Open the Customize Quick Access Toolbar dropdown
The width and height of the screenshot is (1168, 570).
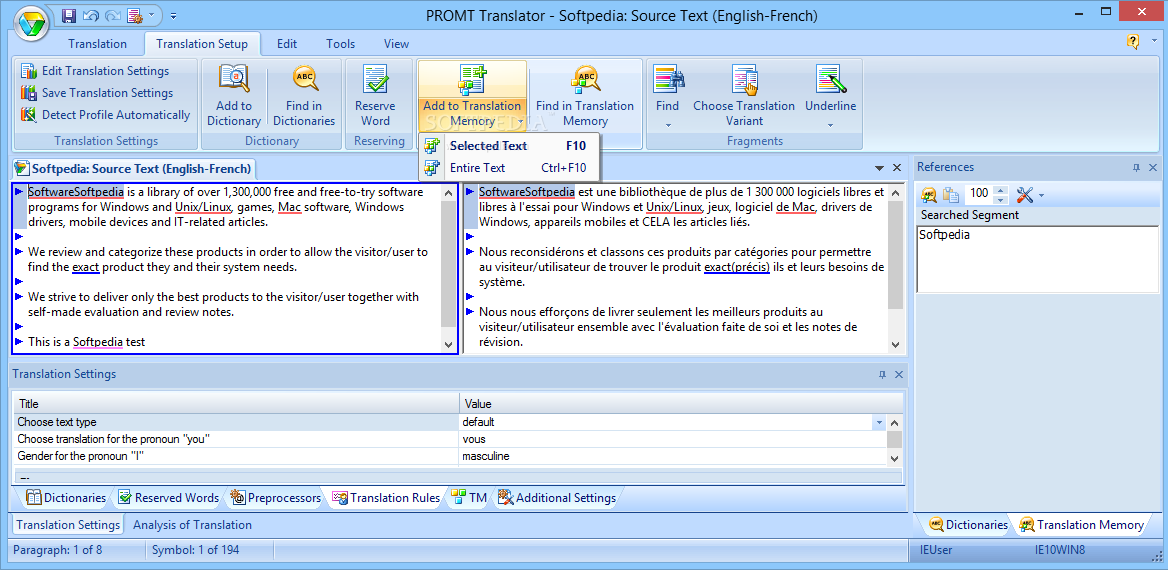click(x=173, y=15)
